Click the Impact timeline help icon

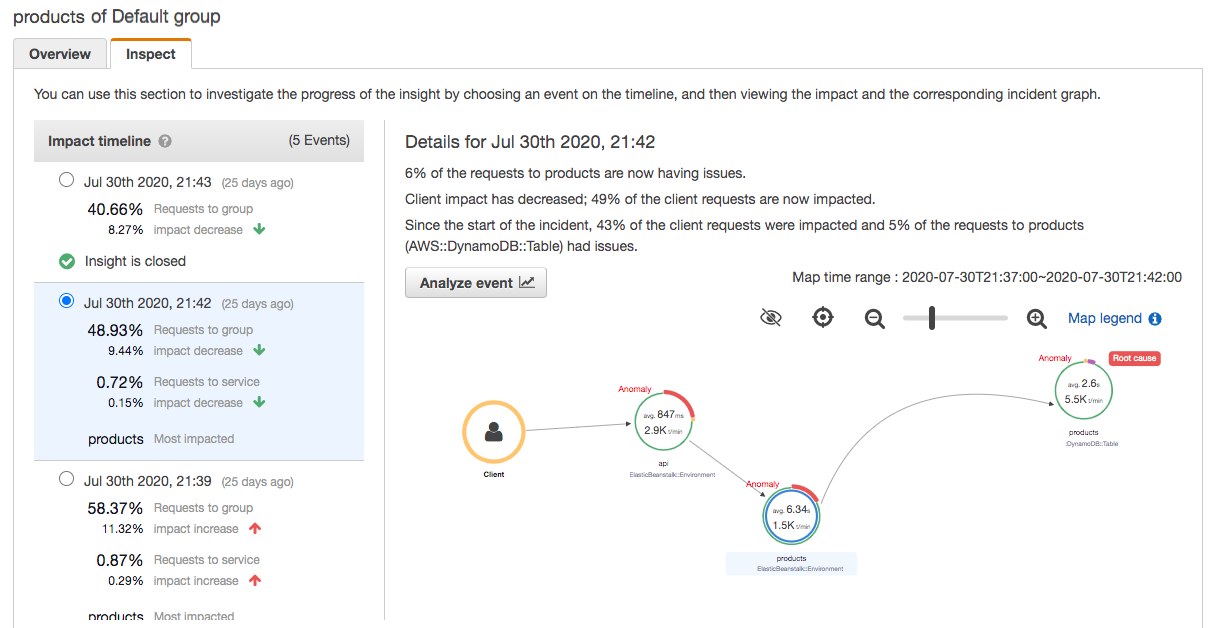point(165,142)
